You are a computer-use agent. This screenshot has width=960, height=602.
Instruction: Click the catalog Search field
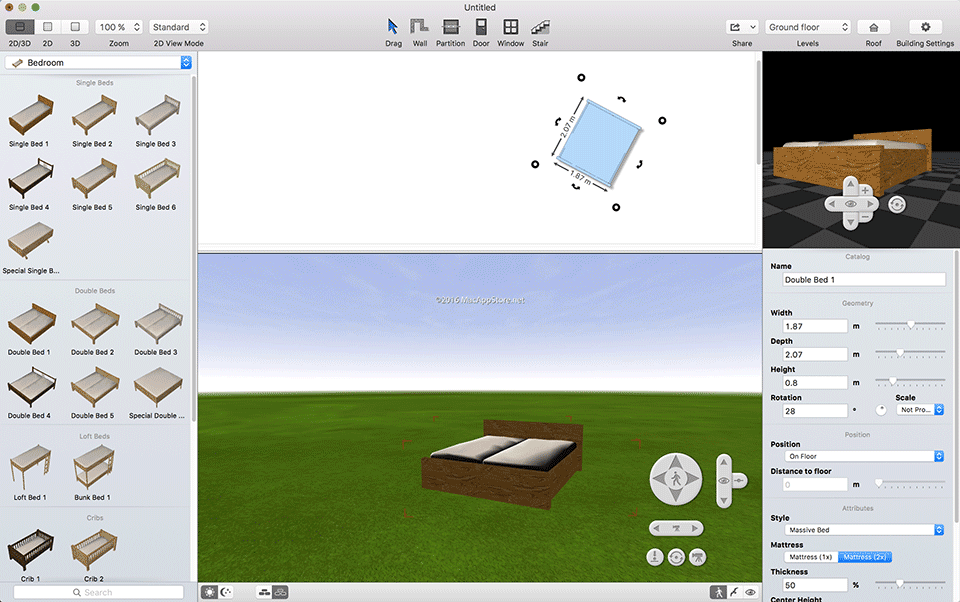pos(98,592)
